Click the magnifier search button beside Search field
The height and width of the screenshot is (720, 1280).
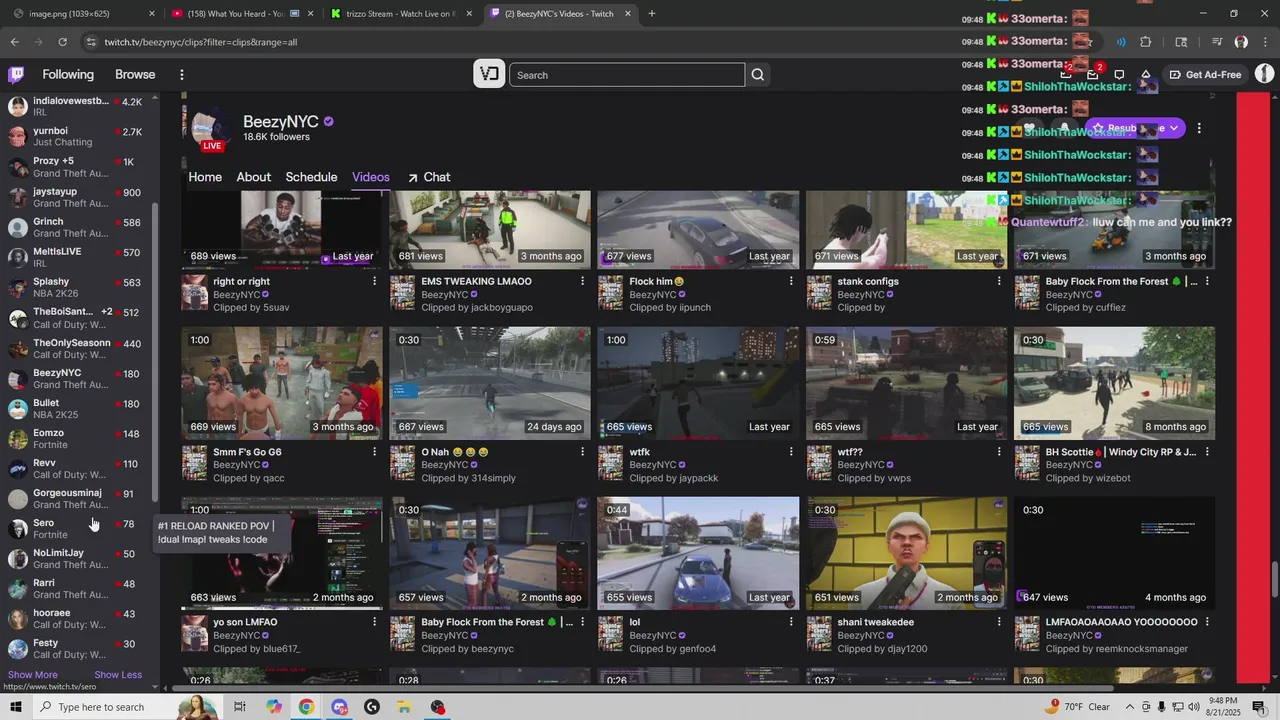[758, 75]
